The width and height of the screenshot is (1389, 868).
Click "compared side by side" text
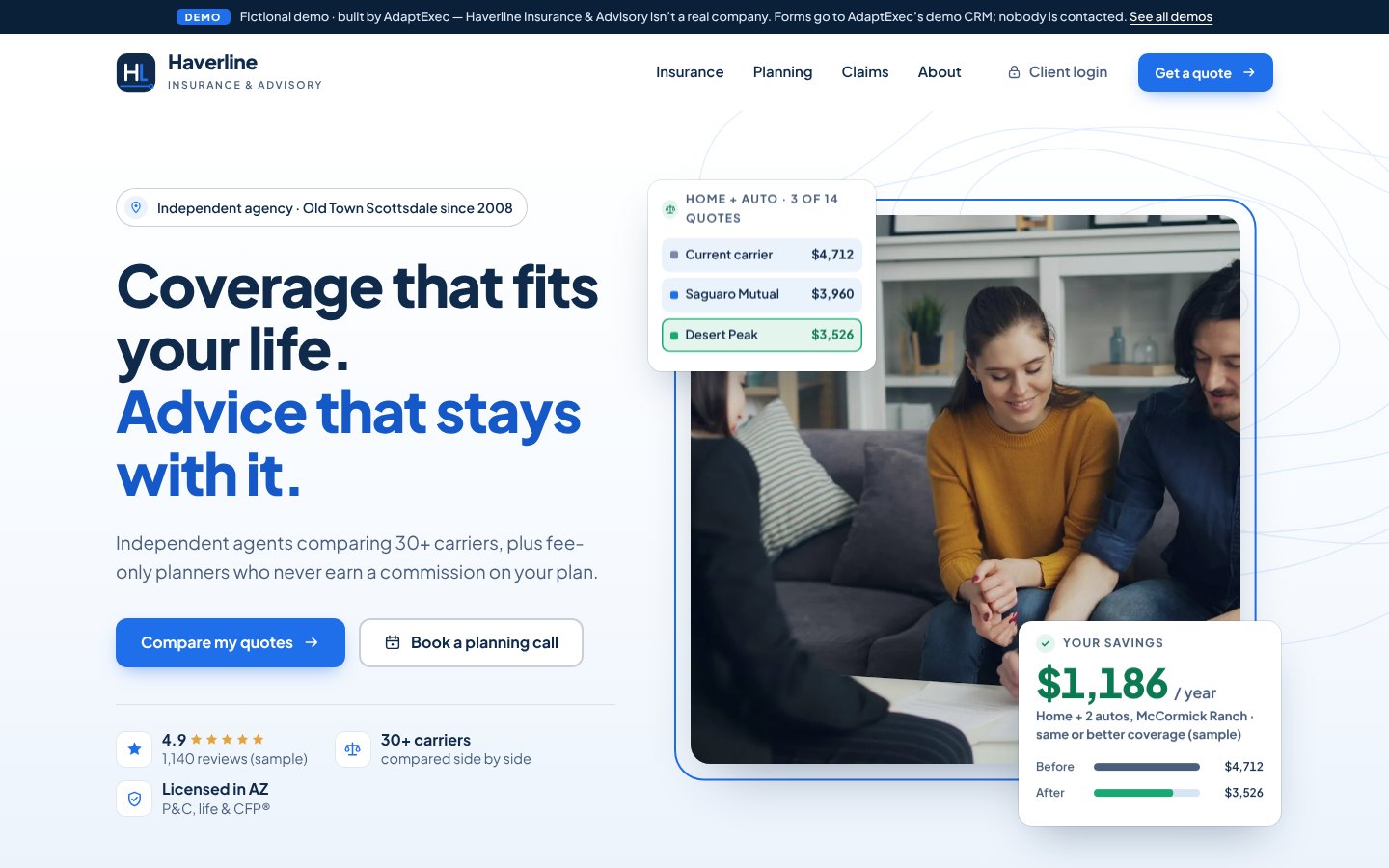click(x=455, y=759)
